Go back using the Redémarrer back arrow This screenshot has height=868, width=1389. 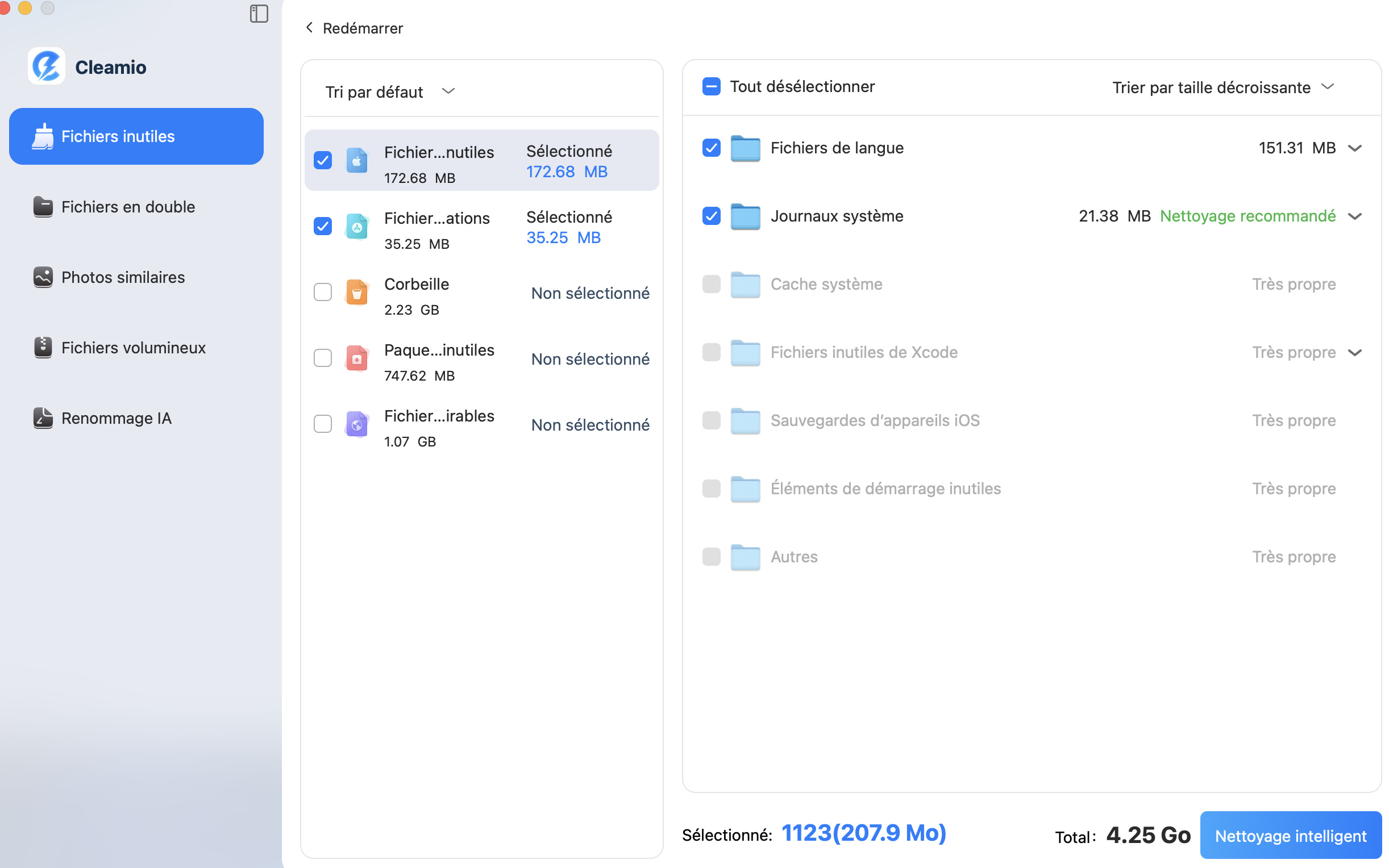tap(310, 28)
